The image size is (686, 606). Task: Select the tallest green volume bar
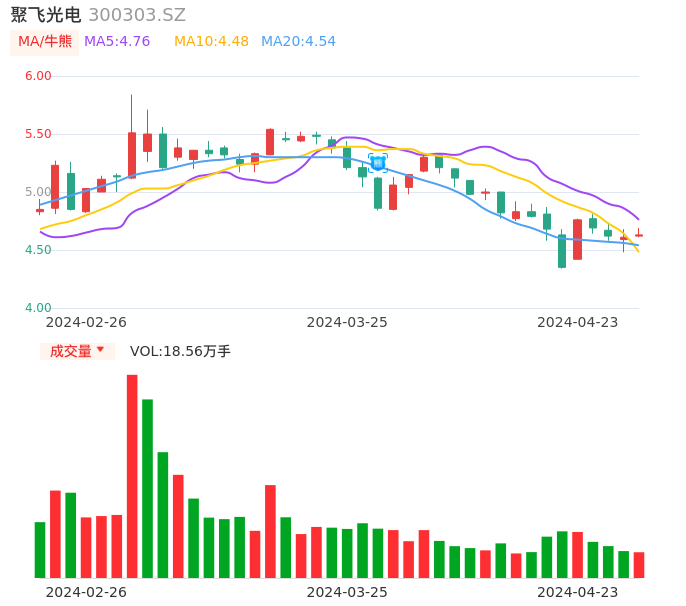[147, 488]
